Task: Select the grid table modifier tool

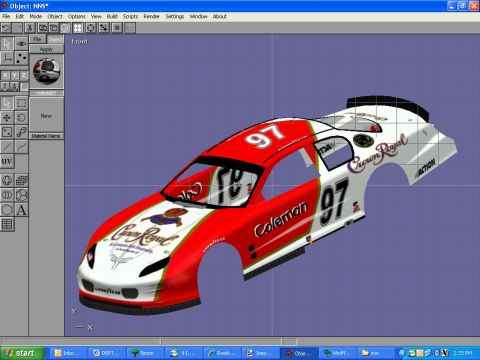Action: [7, 224]
